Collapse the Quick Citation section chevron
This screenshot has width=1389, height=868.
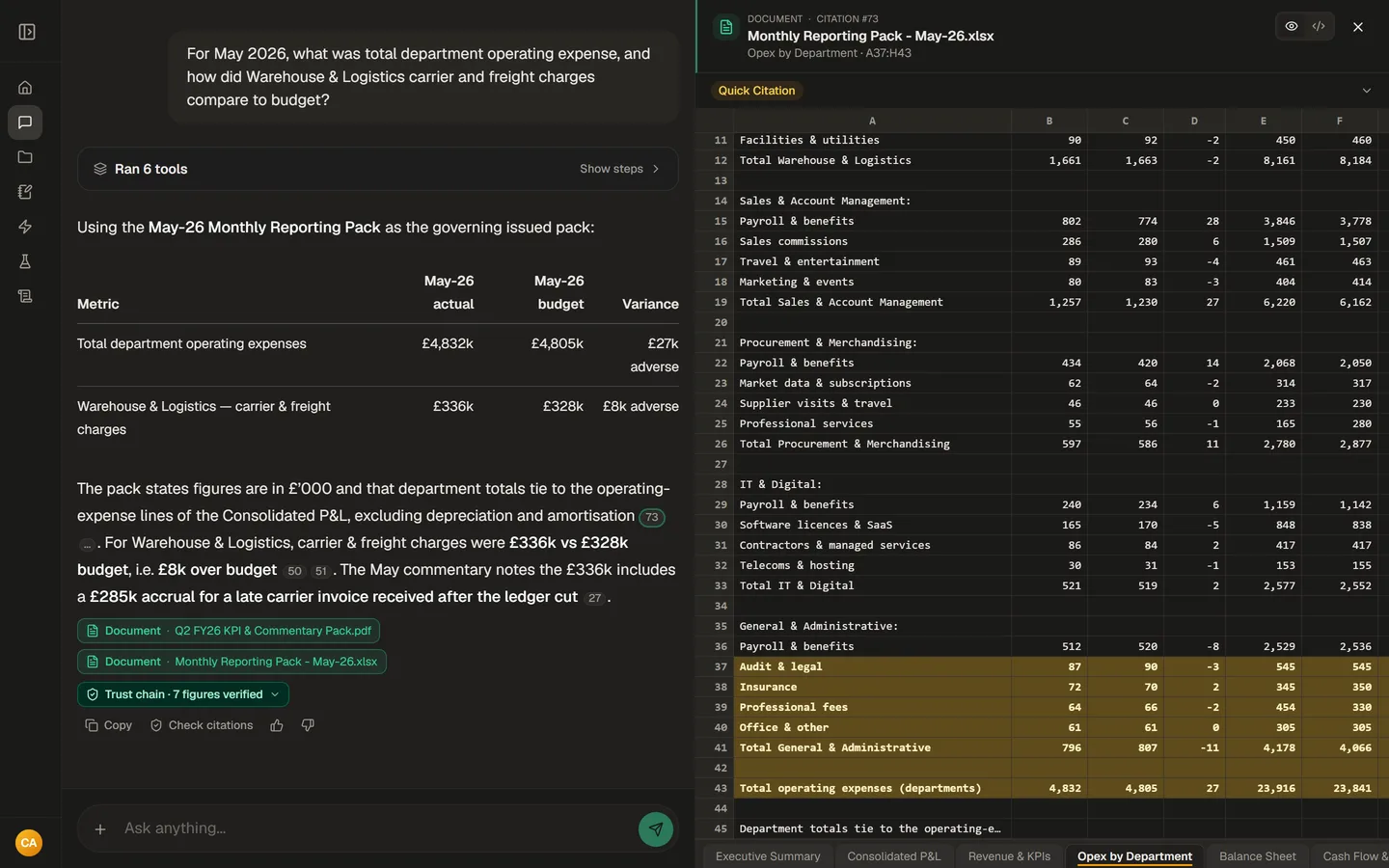pyautogui.click(x=1366, y=91)
